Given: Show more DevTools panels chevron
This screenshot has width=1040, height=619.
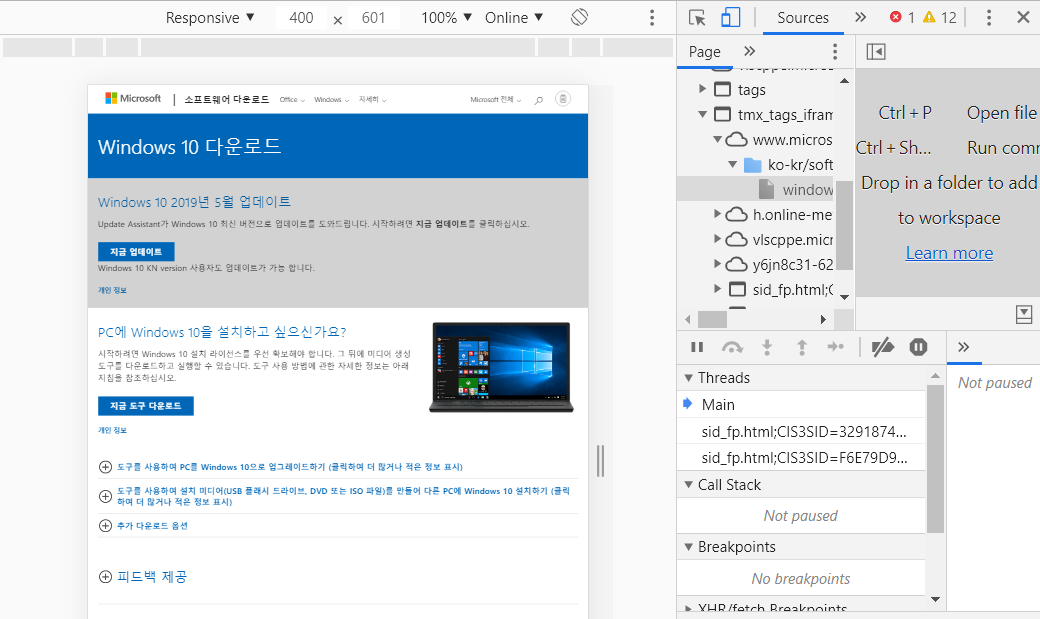Looking at the screenshot, I should (860, 17).
